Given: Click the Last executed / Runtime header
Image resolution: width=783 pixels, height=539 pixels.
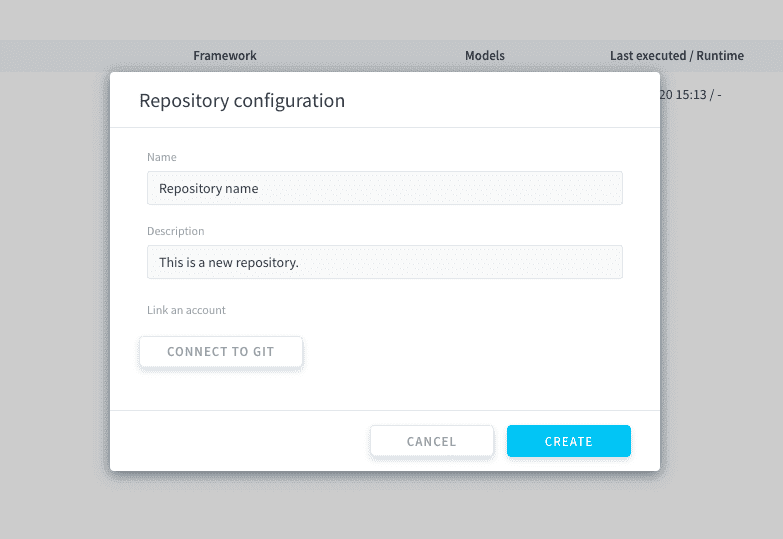Looking at the screenshot, I should [677, 55].
